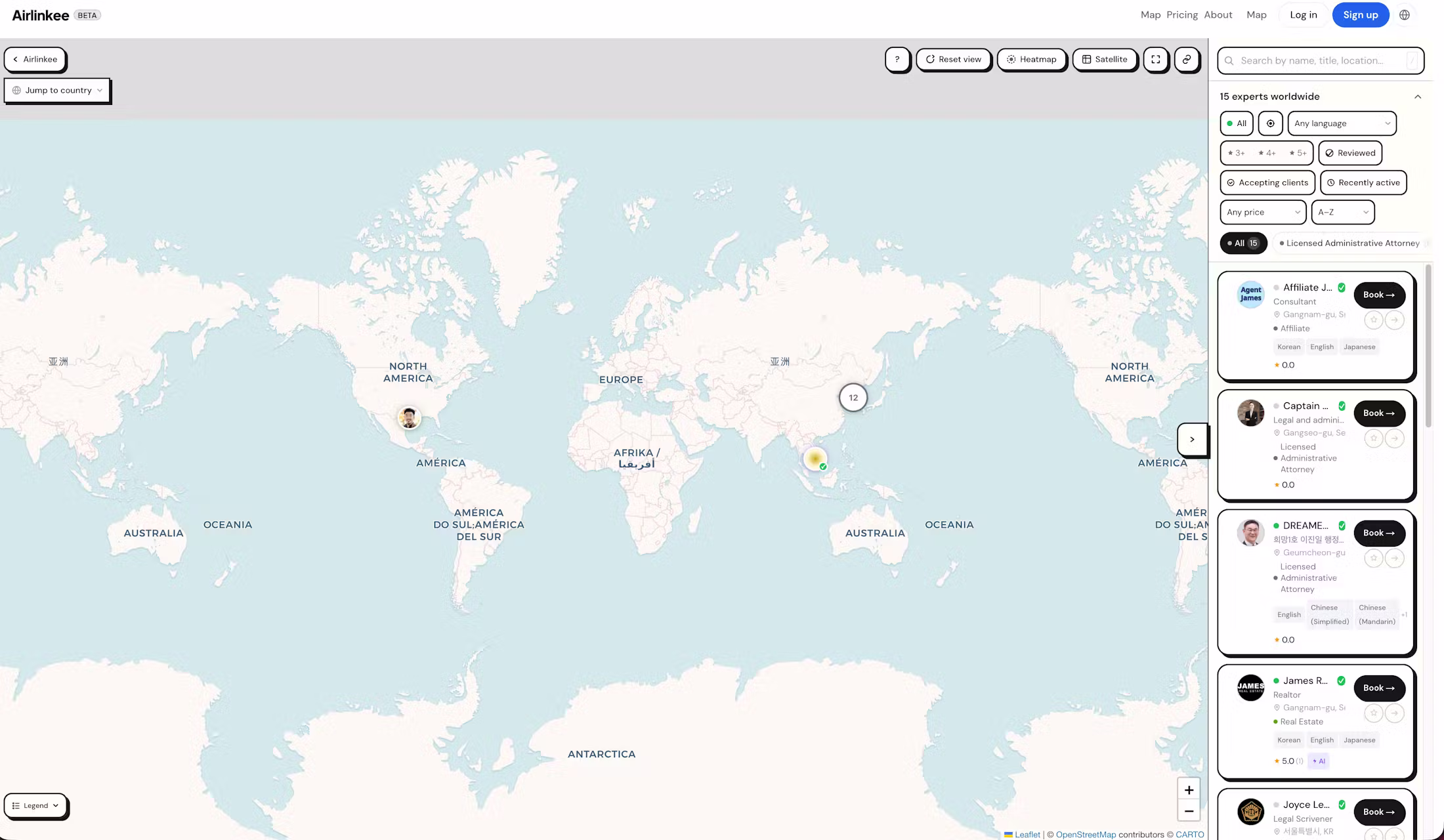Click Reset view on the map
The height and width of the screenshot is (840, 1444).
(954, 59)
